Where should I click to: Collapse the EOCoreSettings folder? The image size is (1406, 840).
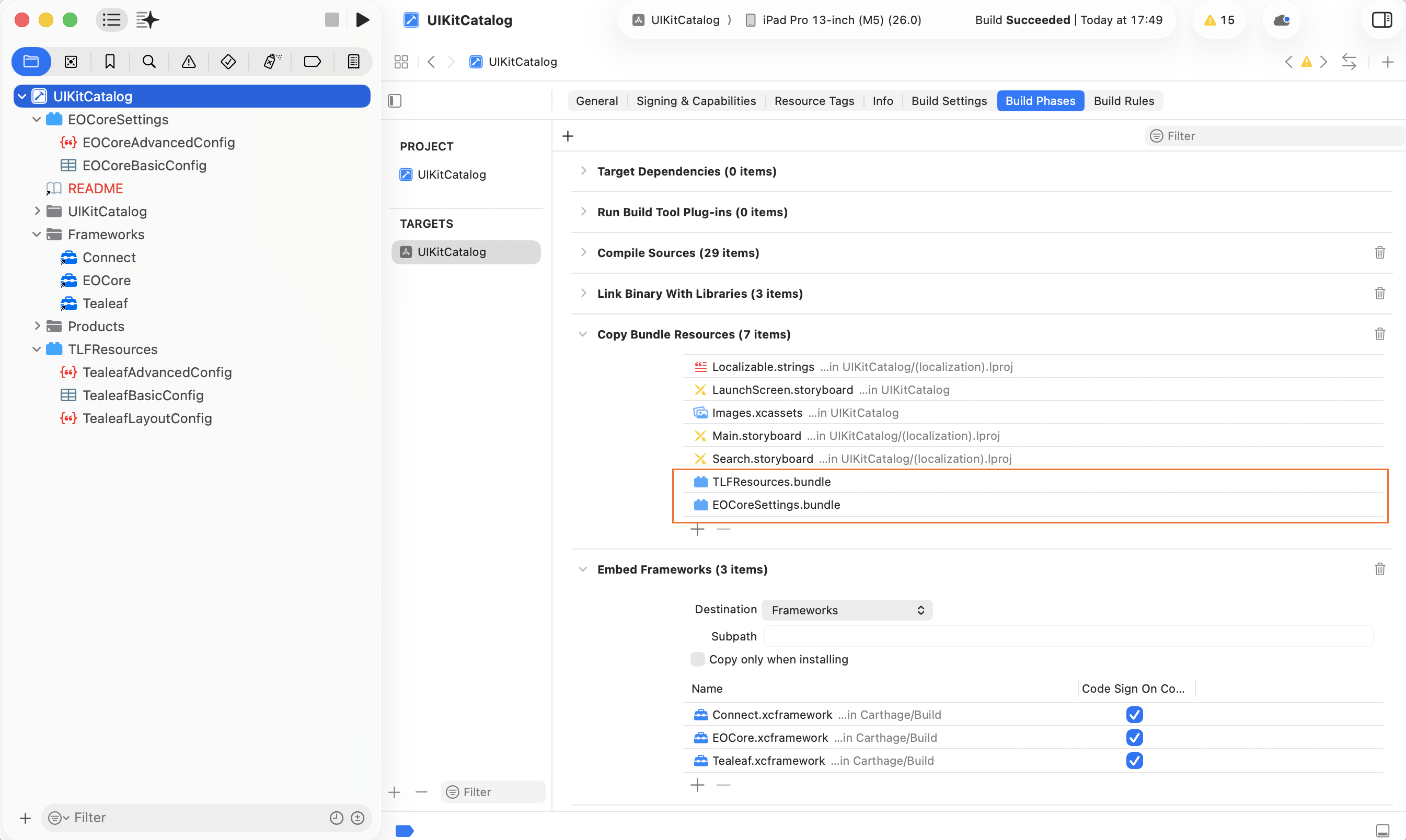click(37, 120)
